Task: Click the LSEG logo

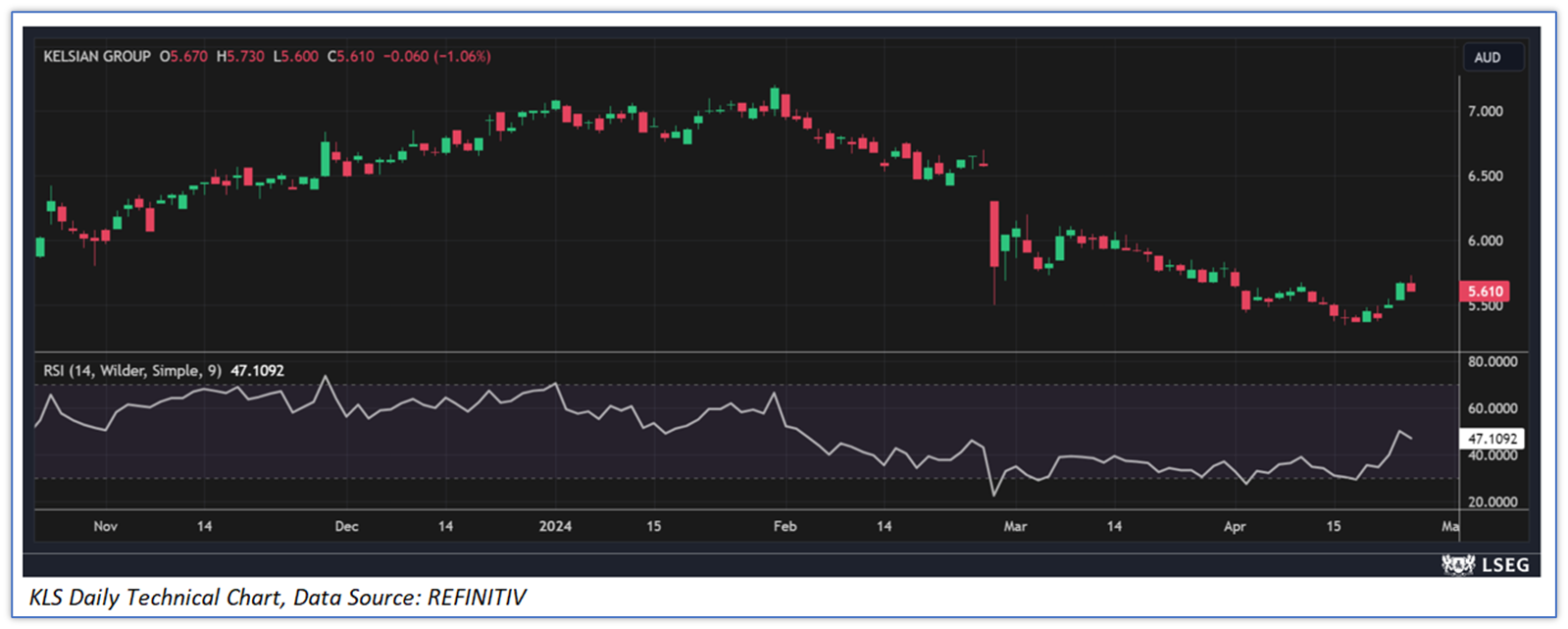Action: 1485,564
